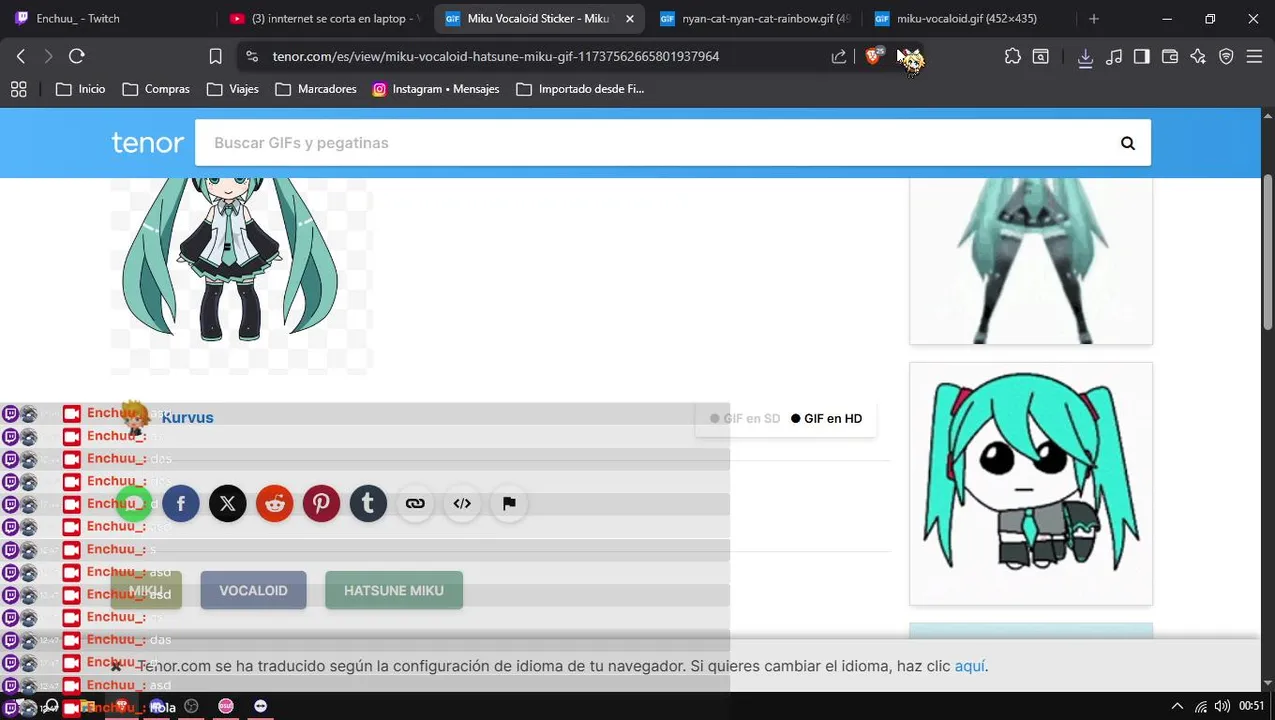Open site information icon in address bar
1275x720 pixels.
252,57
